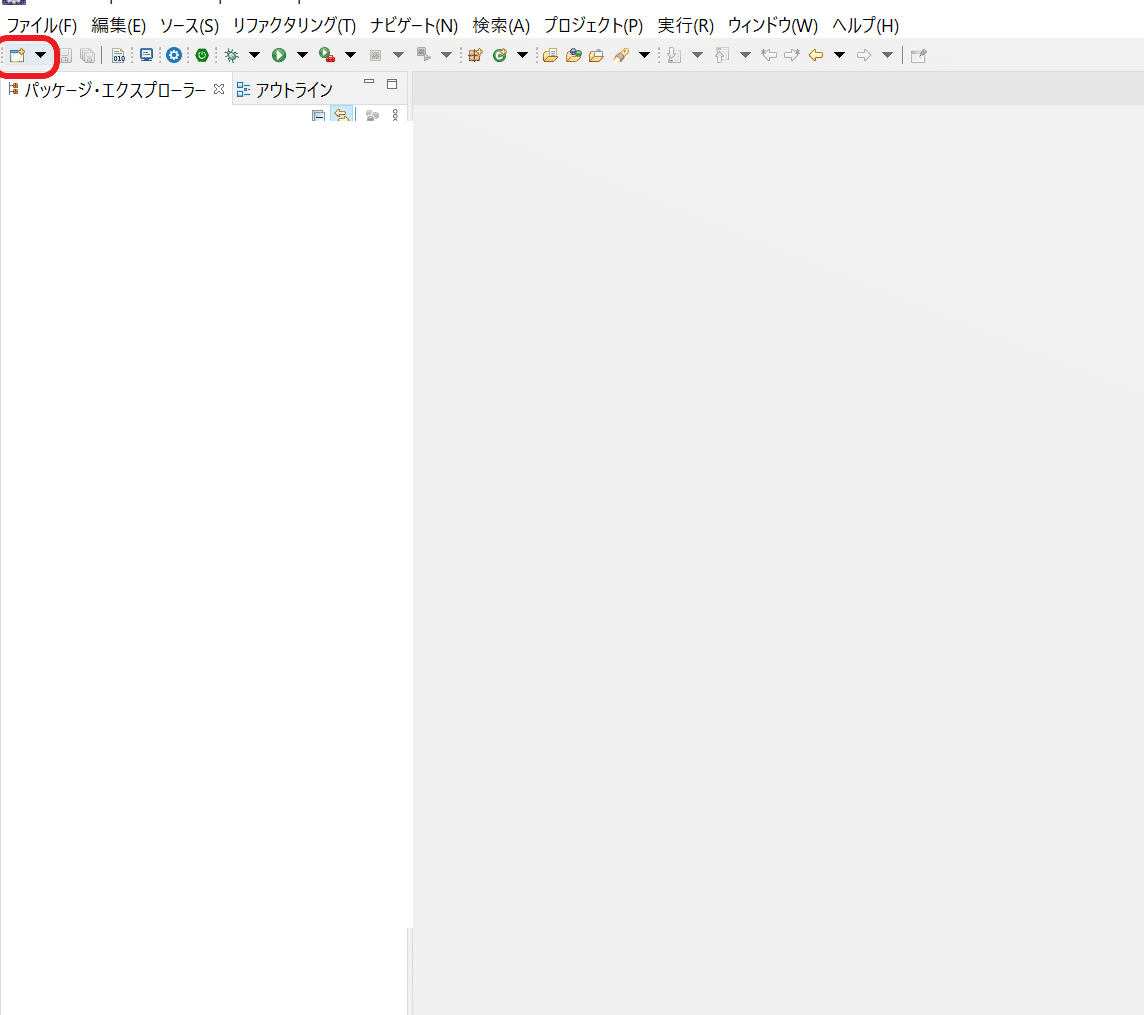Image resolution: width=1144 pixels, height=1015 pixels.
Task: Open the explorer View Menu dots
Action: point(395,115)
